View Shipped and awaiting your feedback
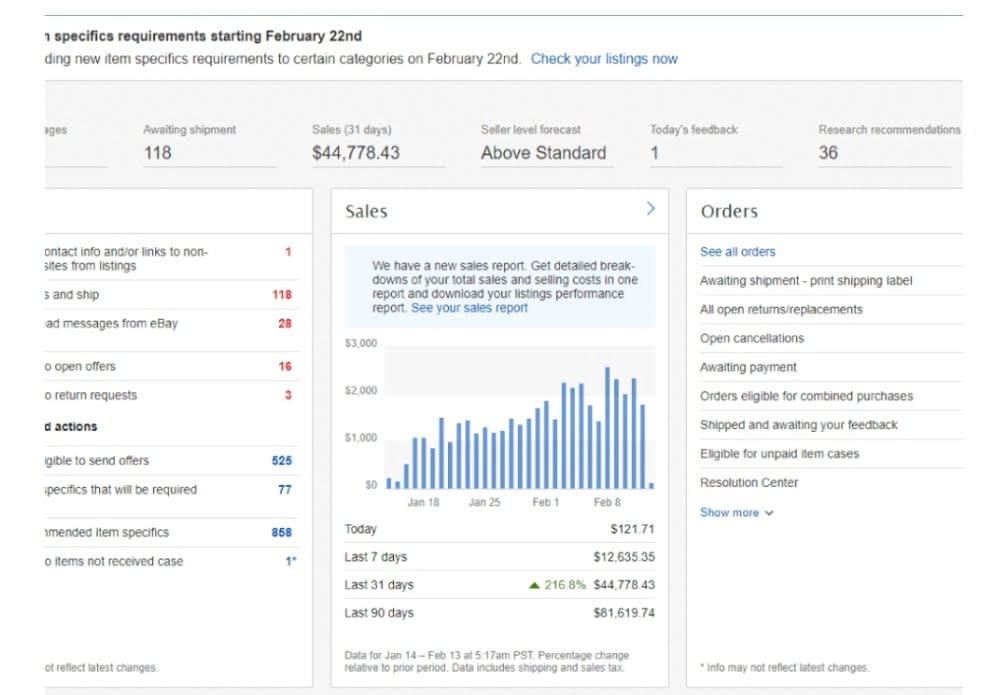Screen dimensions: 1008x695 798,425
